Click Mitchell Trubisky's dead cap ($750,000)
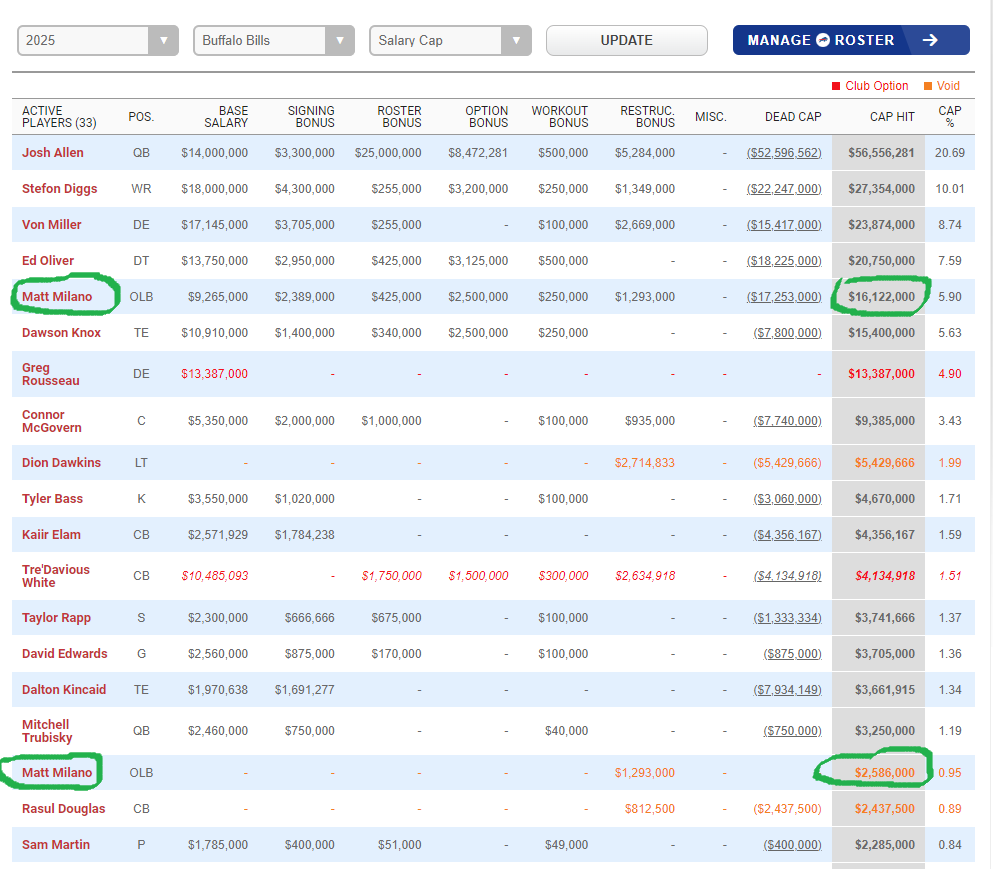This screenshot has width=993, height=869. click(792, 731)
